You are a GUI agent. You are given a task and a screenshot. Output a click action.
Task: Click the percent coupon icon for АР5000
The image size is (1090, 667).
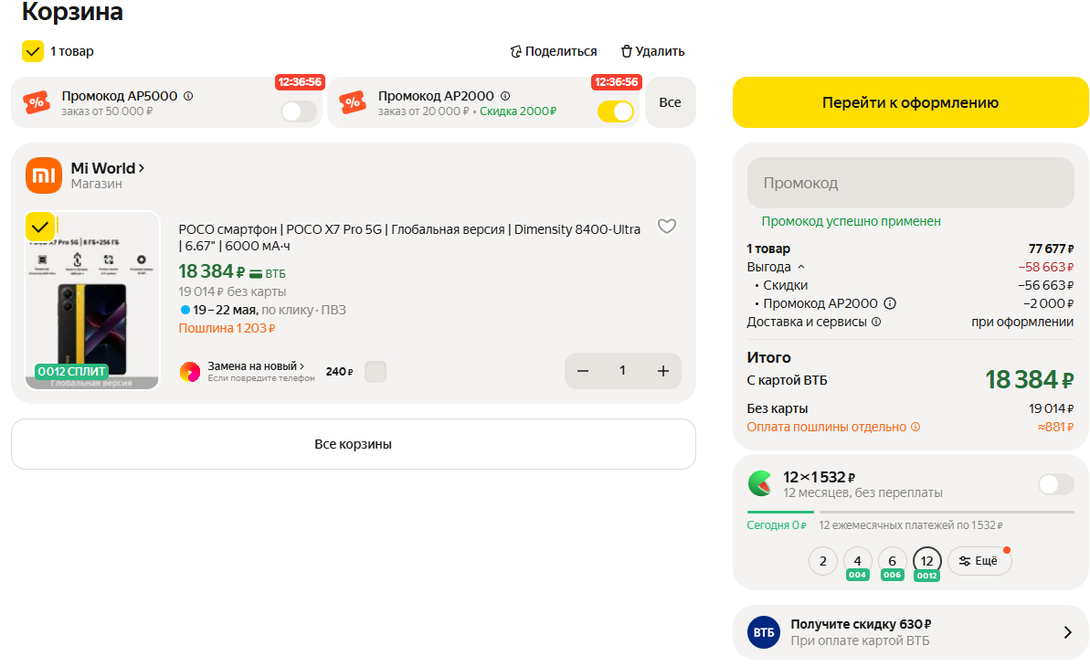tap(36, 103)
